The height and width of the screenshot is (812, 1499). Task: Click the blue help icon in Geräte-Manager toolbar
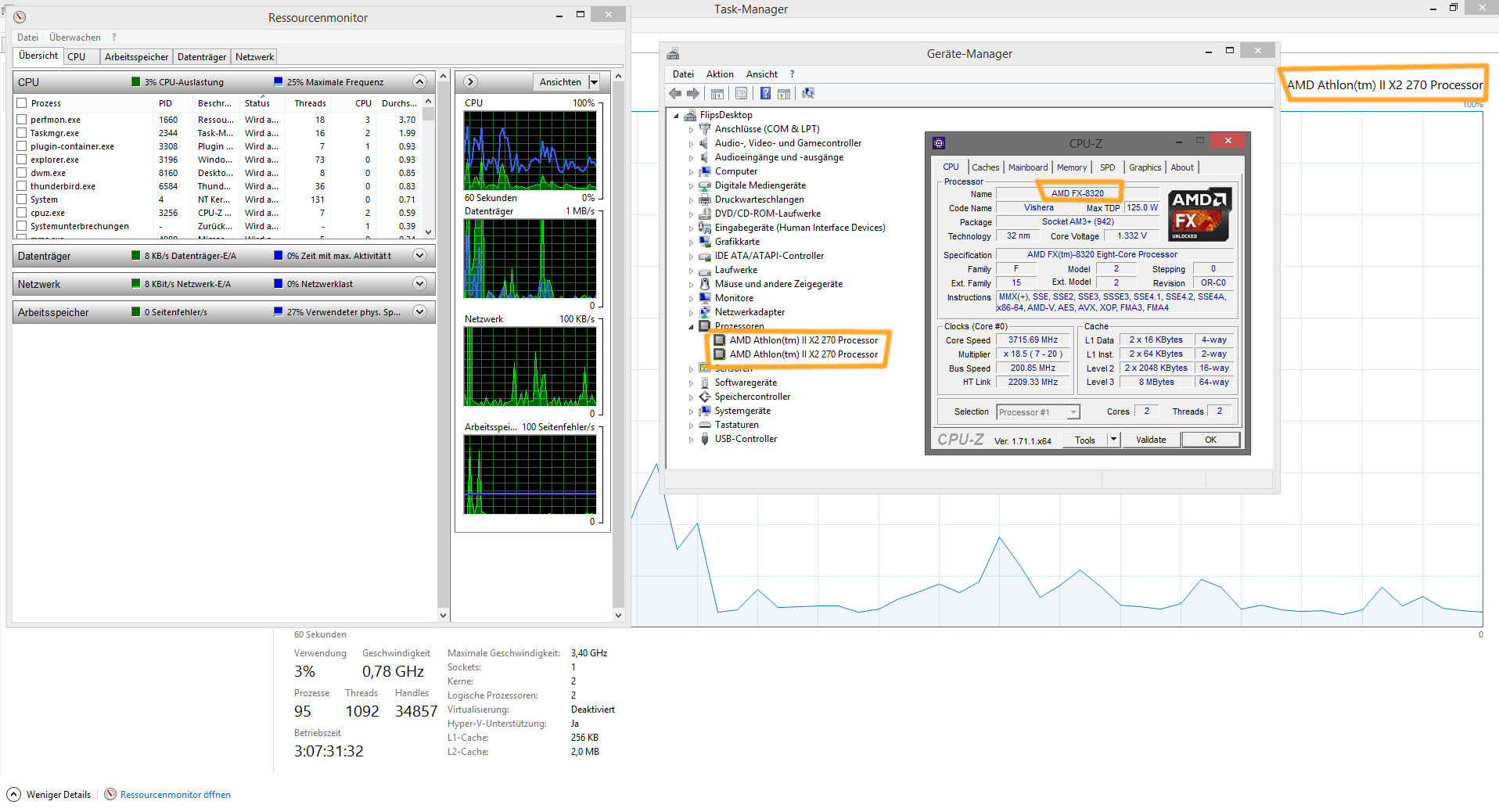(x=765, y=94)
